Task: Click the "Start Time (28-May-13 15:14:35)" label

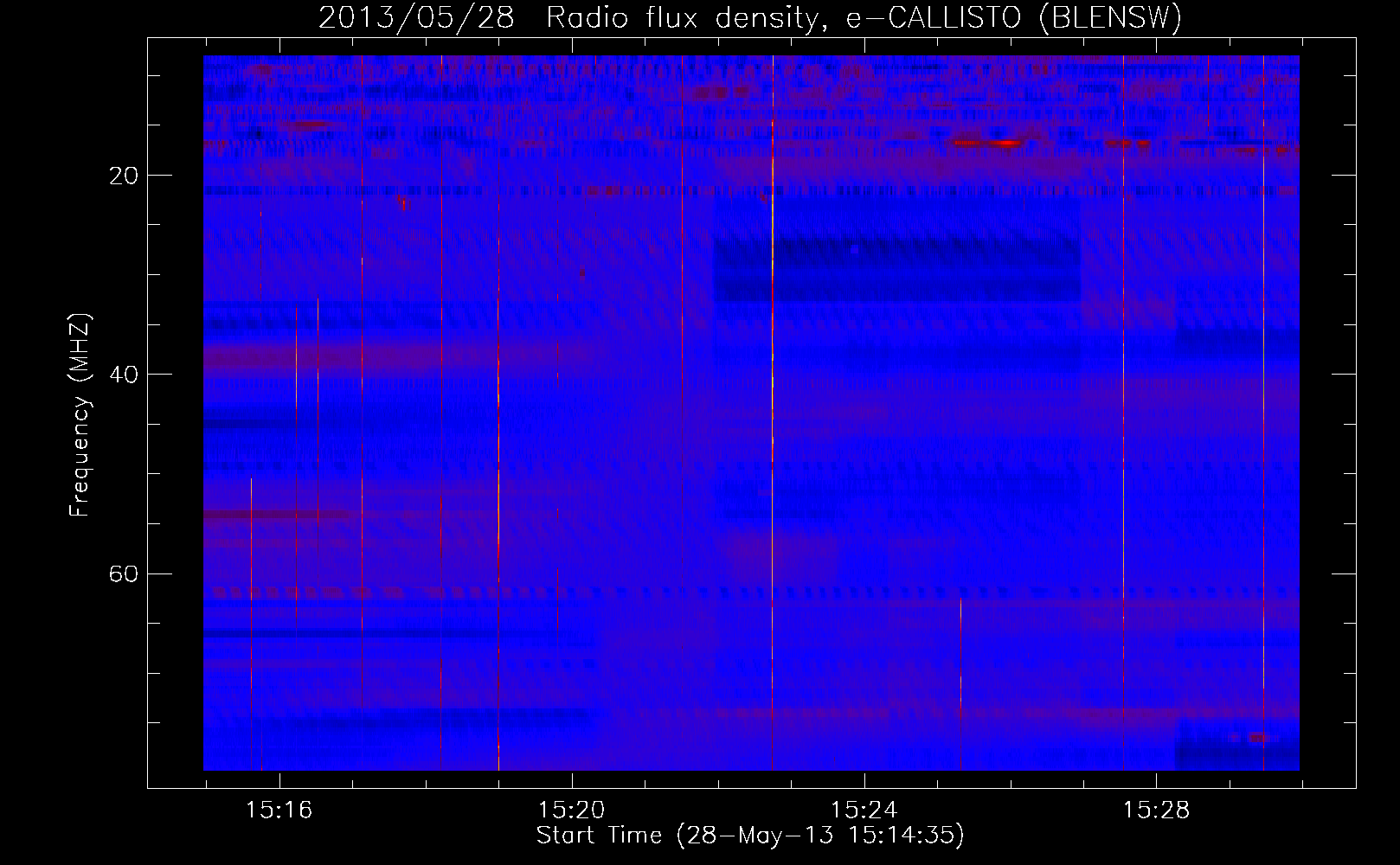Action: tap(750, 836)
